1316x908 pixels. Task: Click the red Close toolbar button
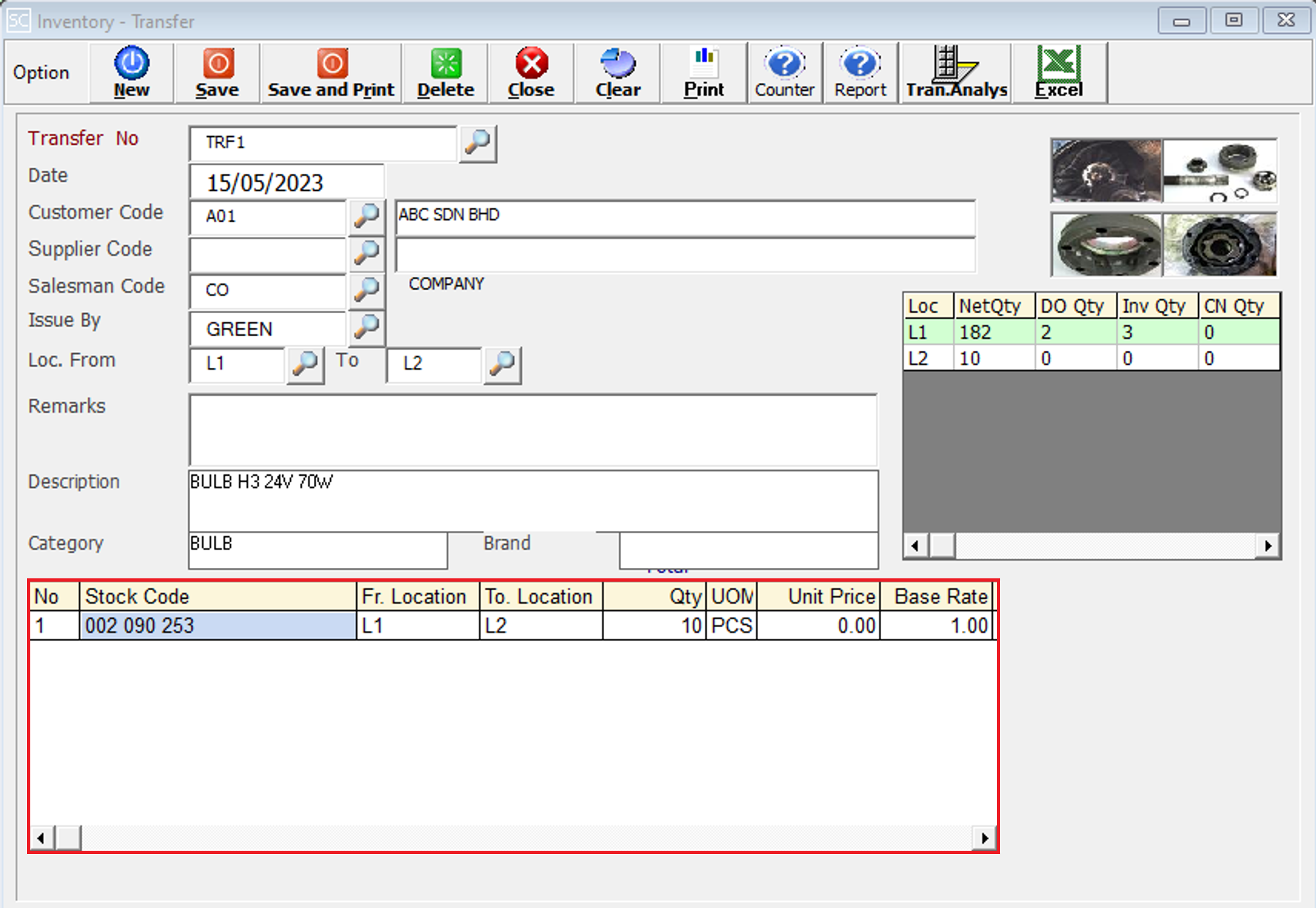point(531,72)
